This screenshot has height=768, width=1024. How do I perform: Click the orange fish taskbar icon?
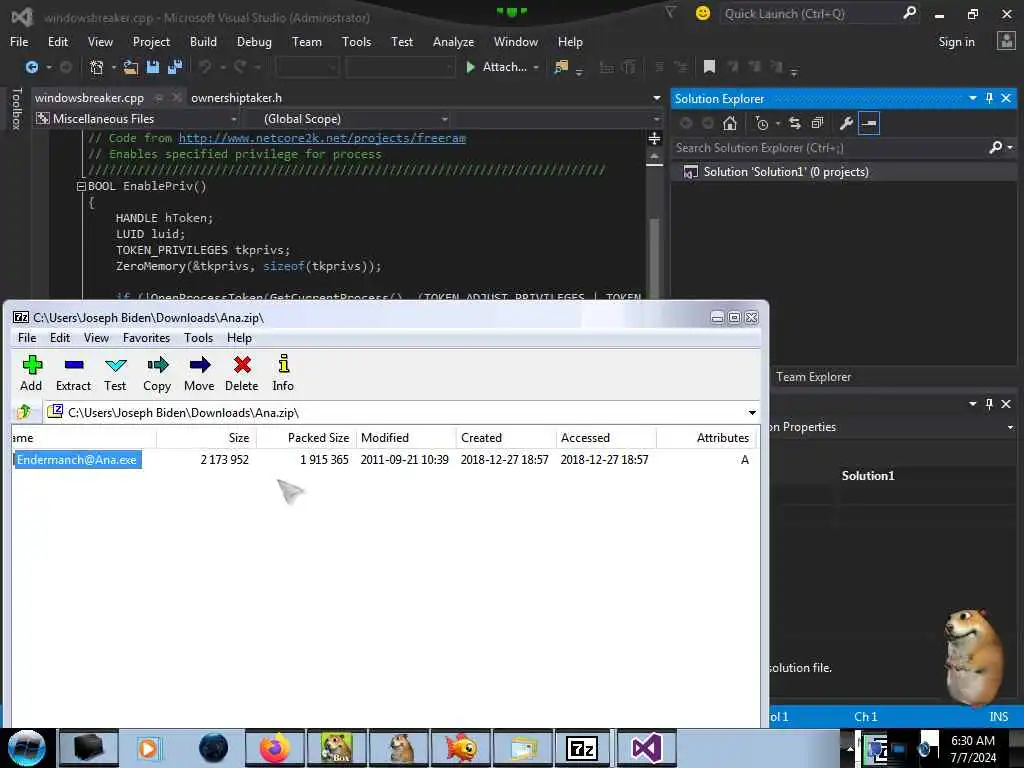461,748
